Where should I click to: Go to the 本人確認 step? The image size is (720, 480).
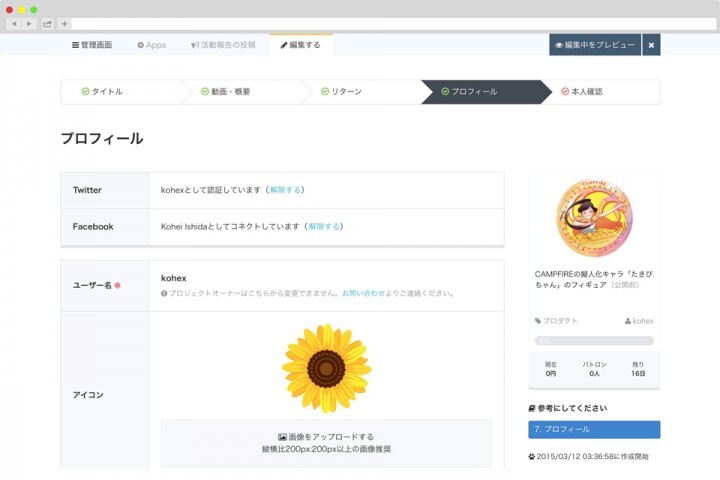pos(582,91)
